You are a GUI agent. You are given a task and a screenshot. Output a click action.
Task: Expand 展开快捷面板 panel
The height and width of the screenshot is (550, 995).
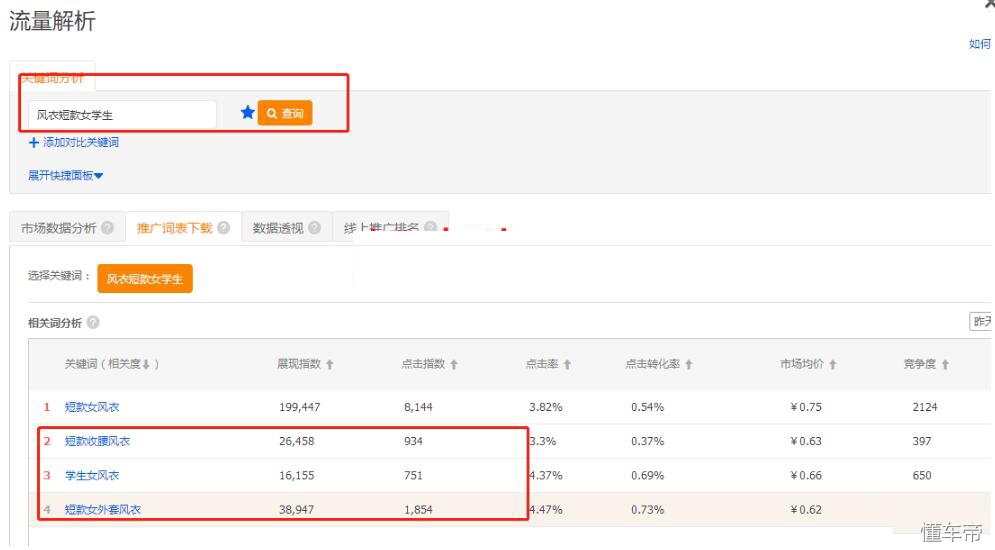[x=65, y=175]
